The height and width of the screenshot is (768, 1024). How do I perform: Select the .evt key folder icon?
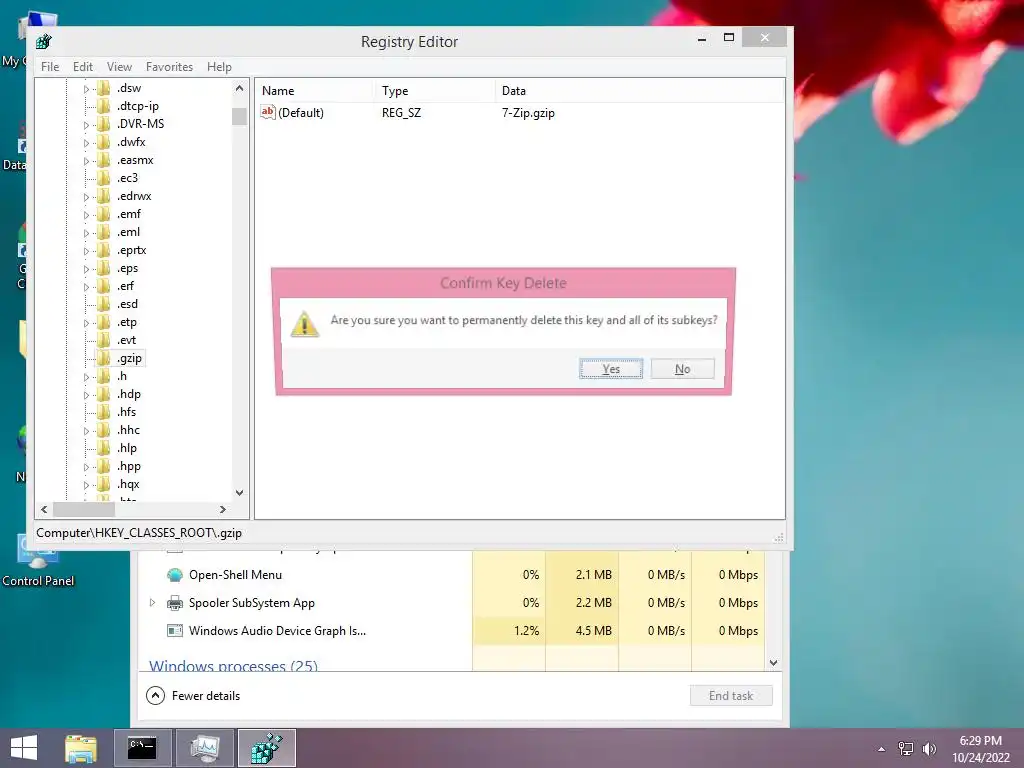103,340
